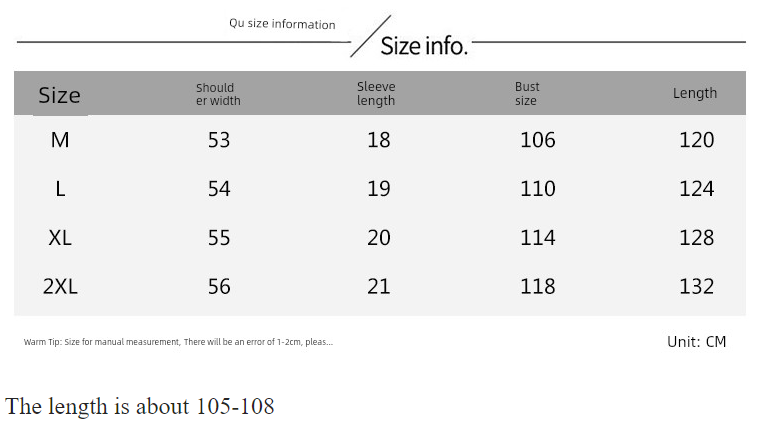Viewport: 761px width, 427px height.
Task: Click the L size row label
Action: pos(60,189)
